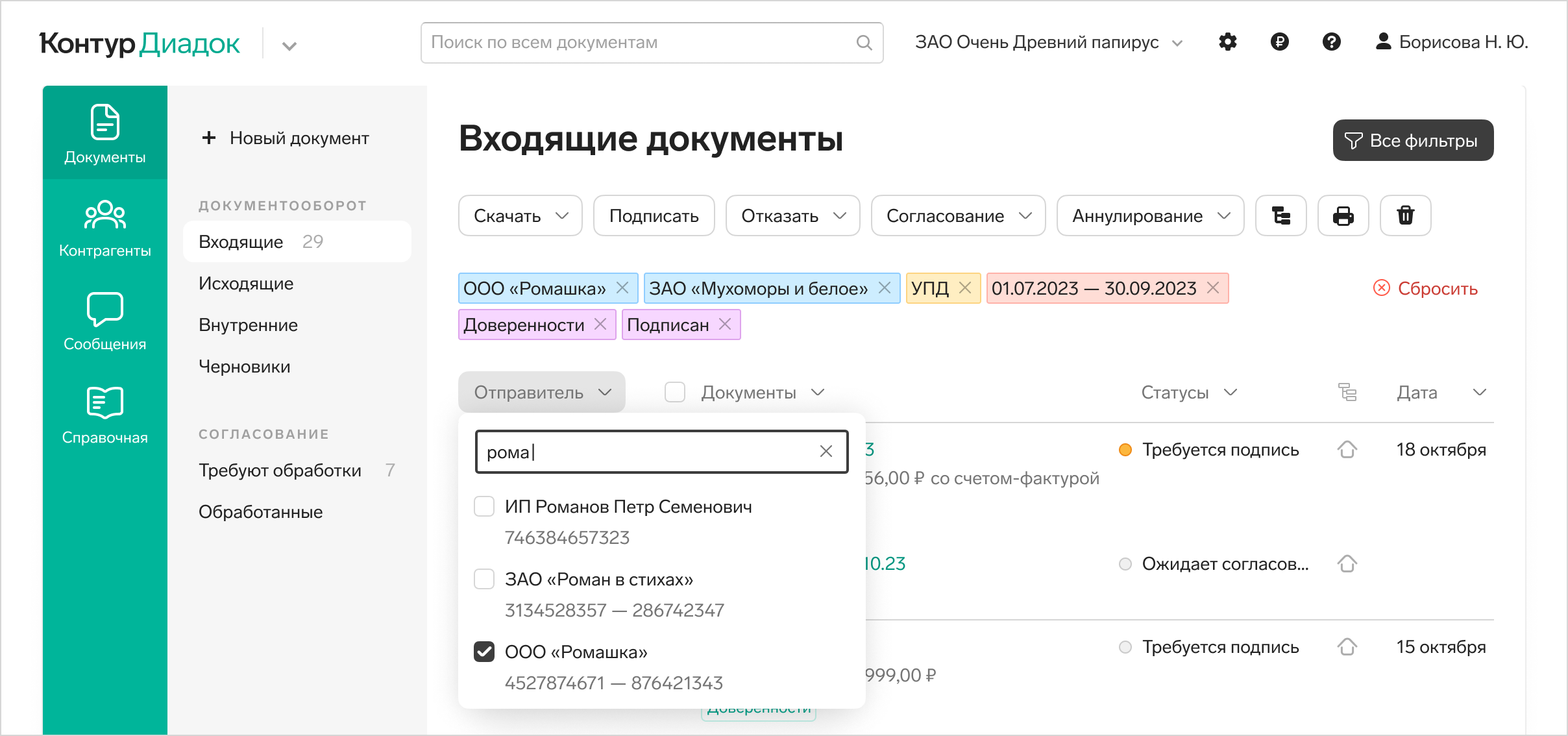Open Требуют обработки list

[297, 470]
